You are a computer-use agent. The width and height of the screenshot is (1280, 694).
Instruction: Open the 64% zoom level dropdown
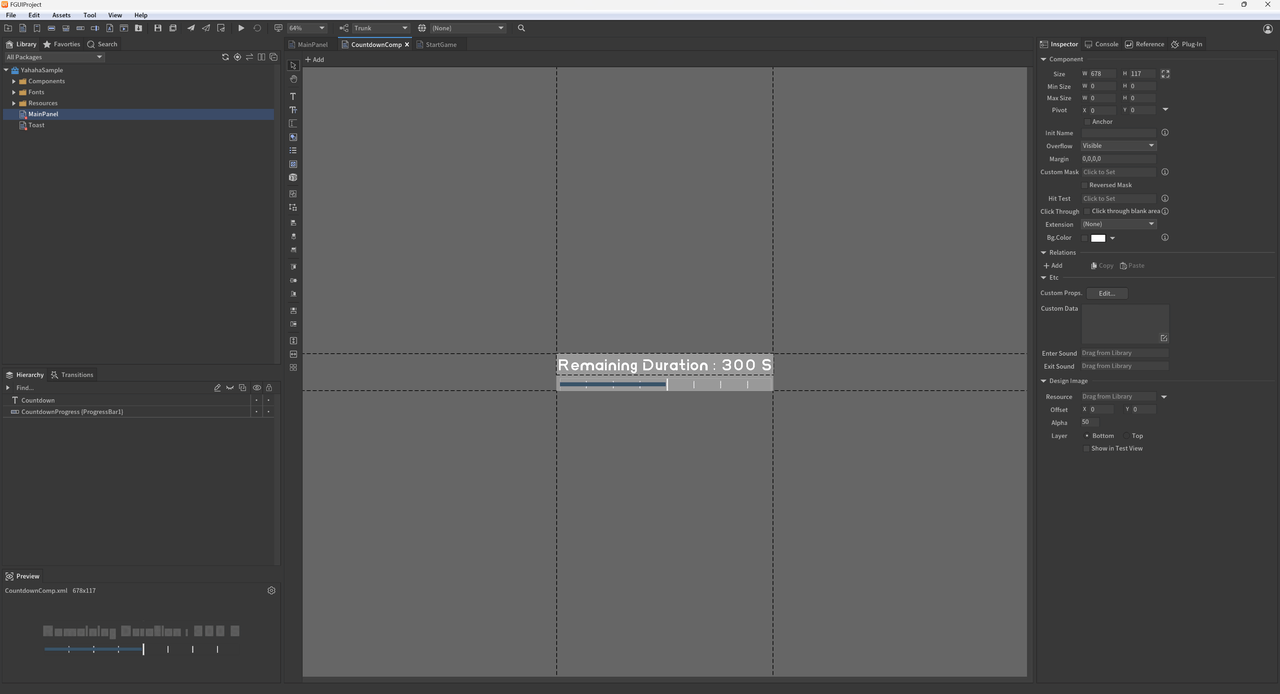pos(307,28)
